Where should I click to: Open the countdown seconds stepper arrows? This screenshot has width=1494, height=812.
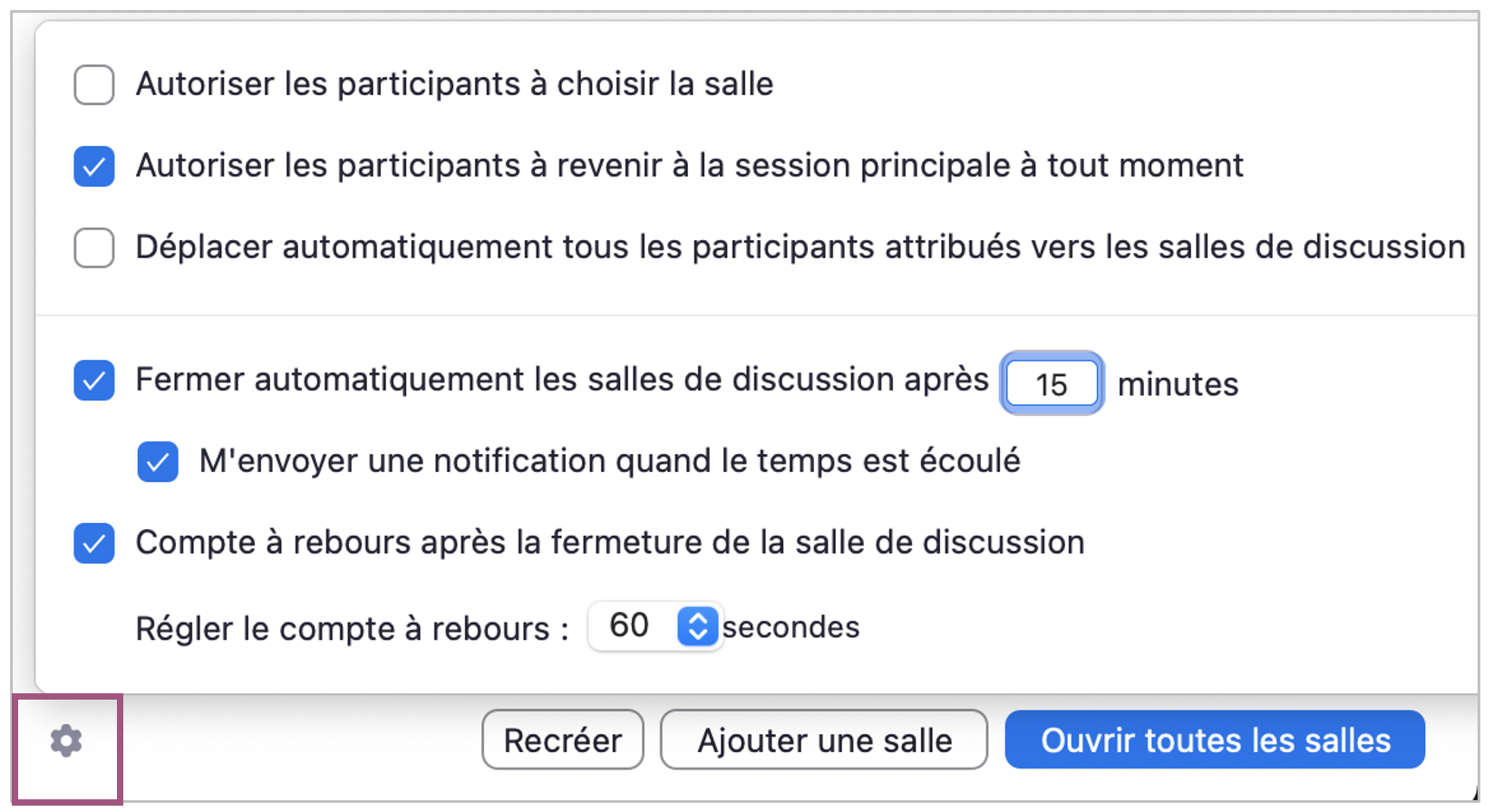pos(697,626)
